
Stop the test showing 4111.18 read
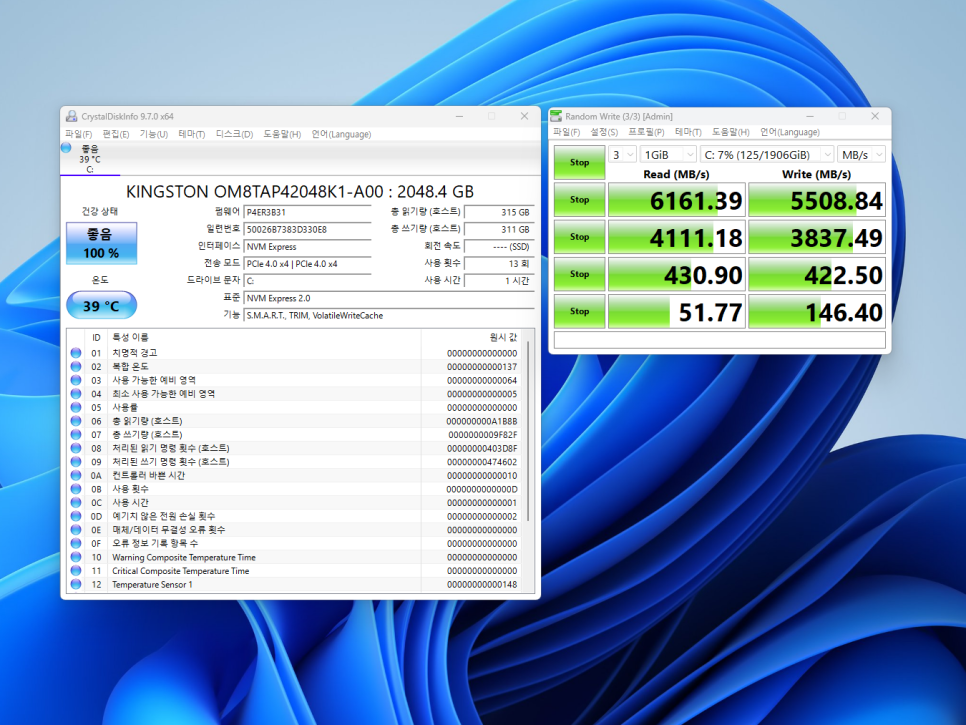(x=579, y=237)
